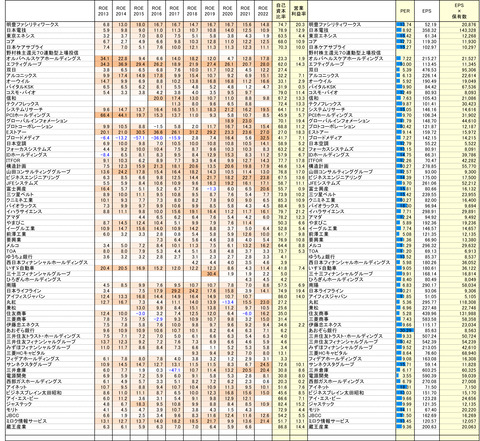Select the ROE 2021 column header
This screenshot has height=441, width=480.
click(x=245, y=11)
